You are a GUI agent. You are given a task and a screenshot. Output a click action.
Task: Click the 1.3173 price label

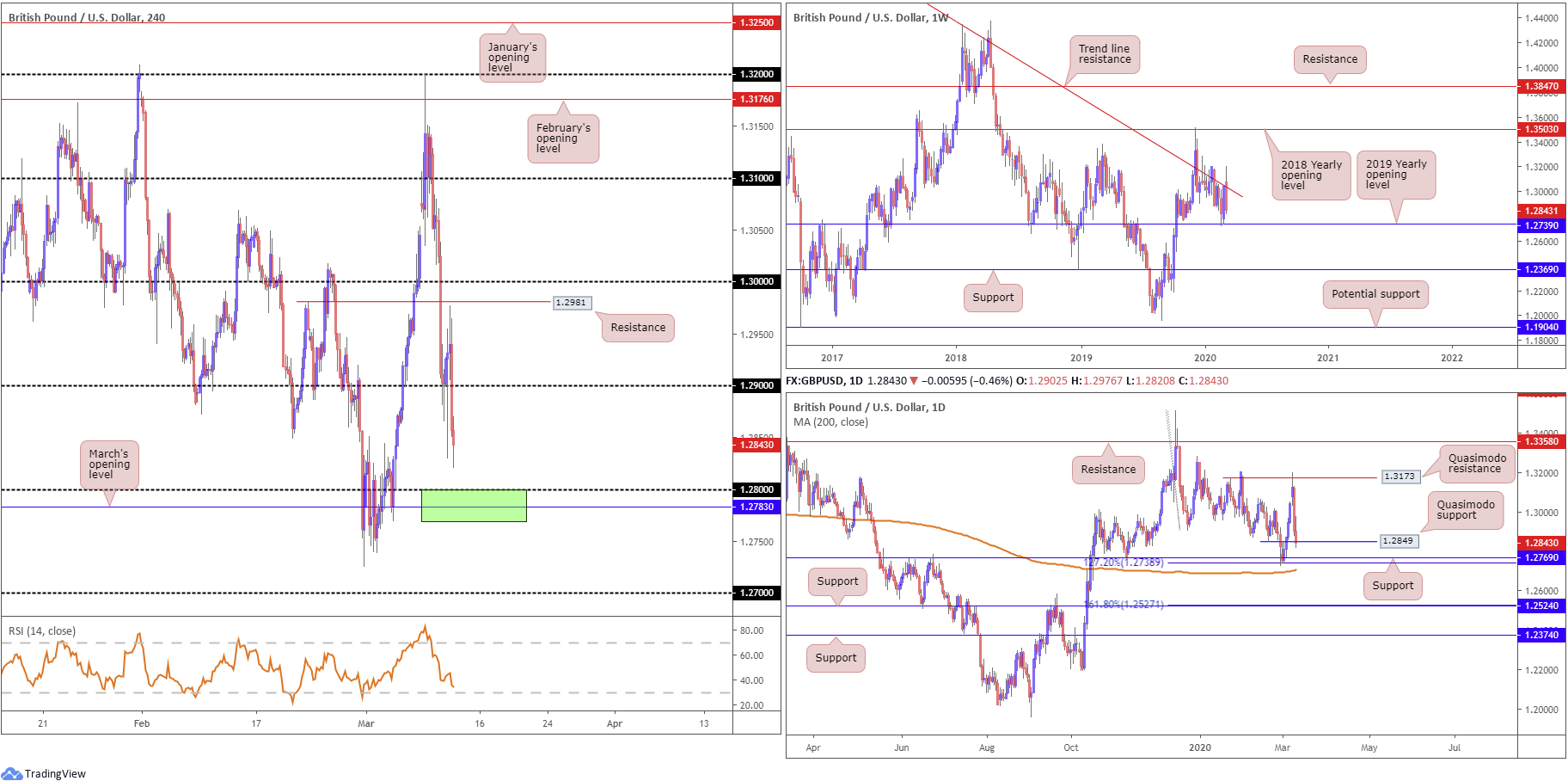point(1400,477)
